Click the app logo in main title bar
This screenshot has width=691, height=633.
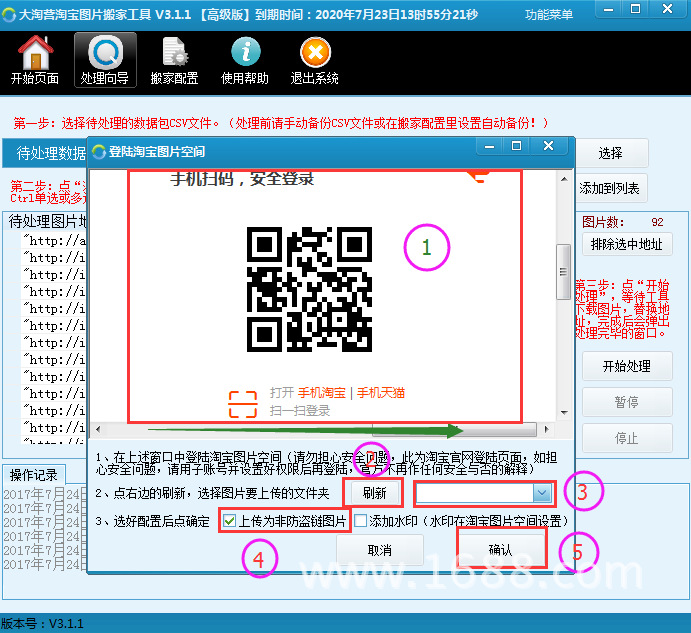point(8,15)
